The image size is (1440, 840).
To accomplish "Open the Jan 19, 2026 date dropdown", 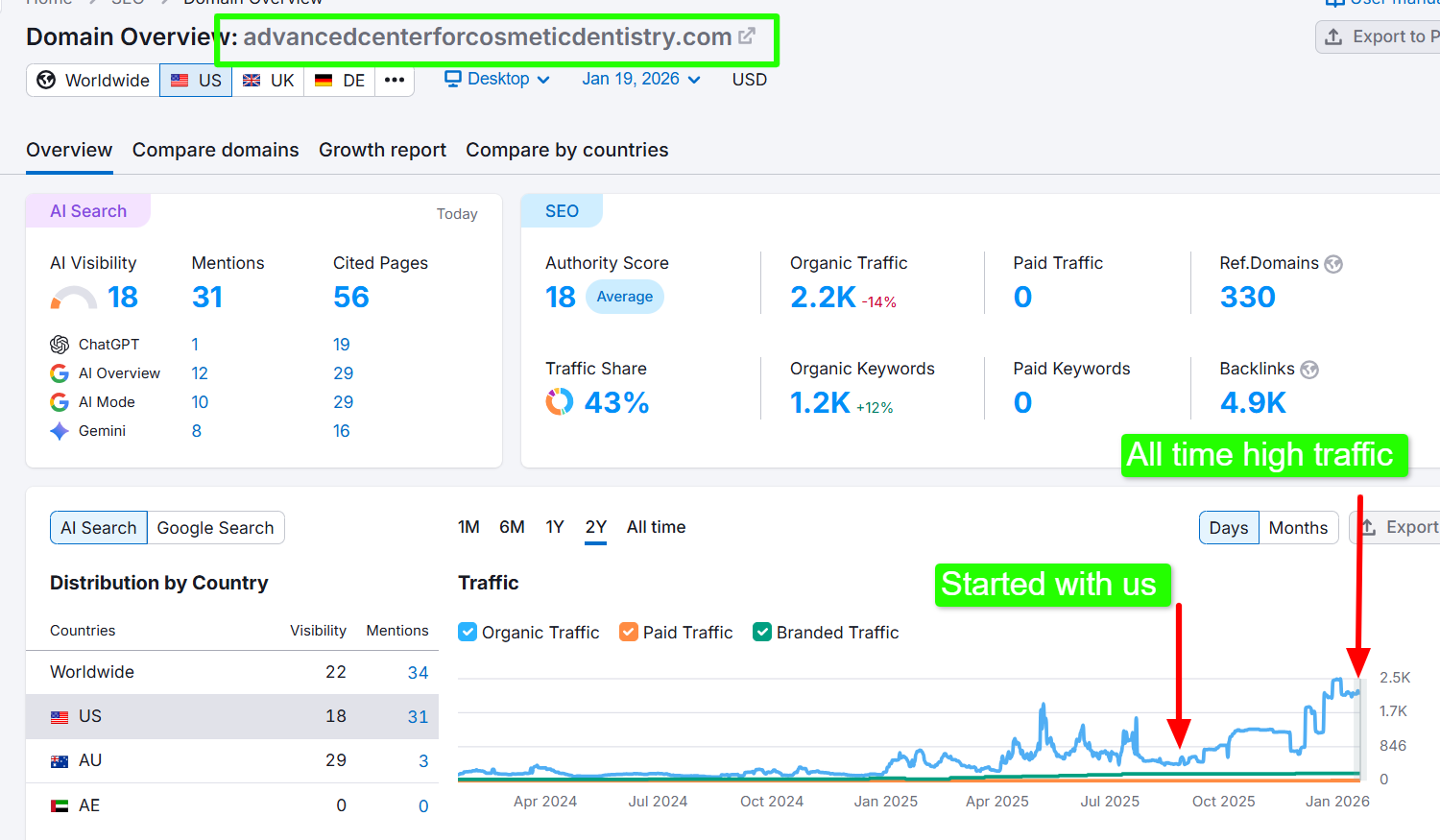I will tap(639, 79).
